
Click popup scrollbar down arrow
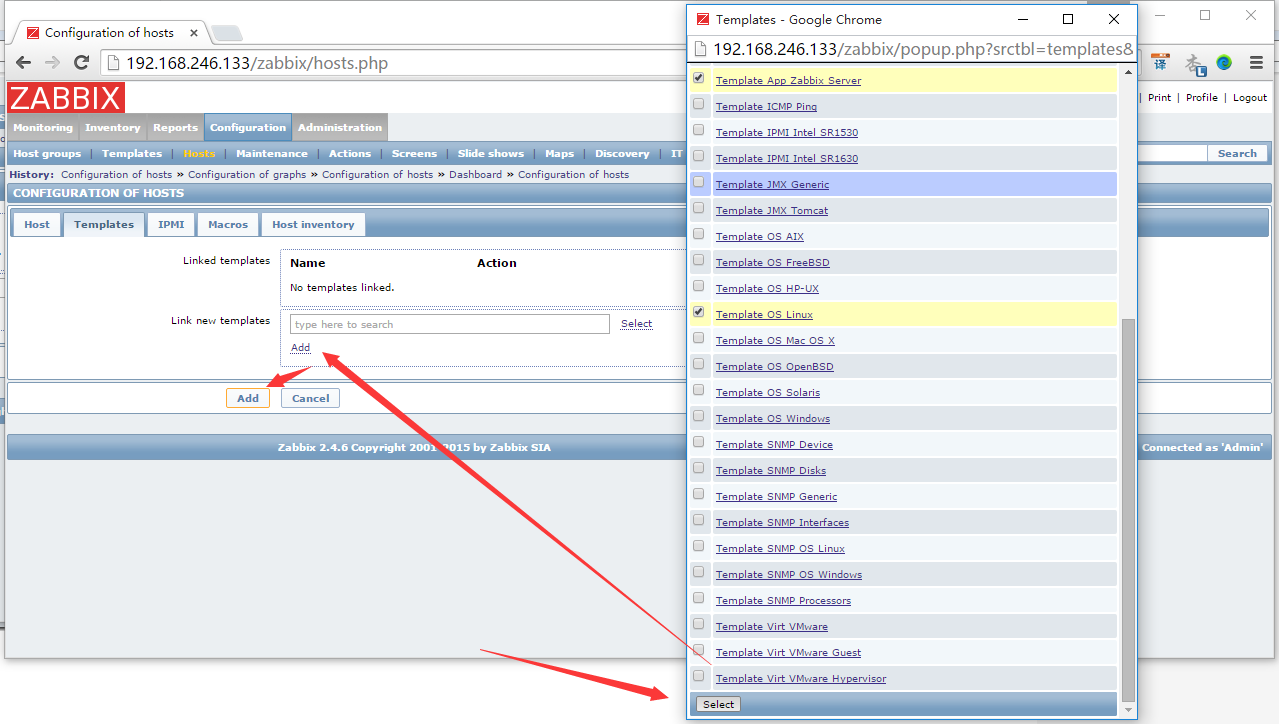click(1129, 709)
